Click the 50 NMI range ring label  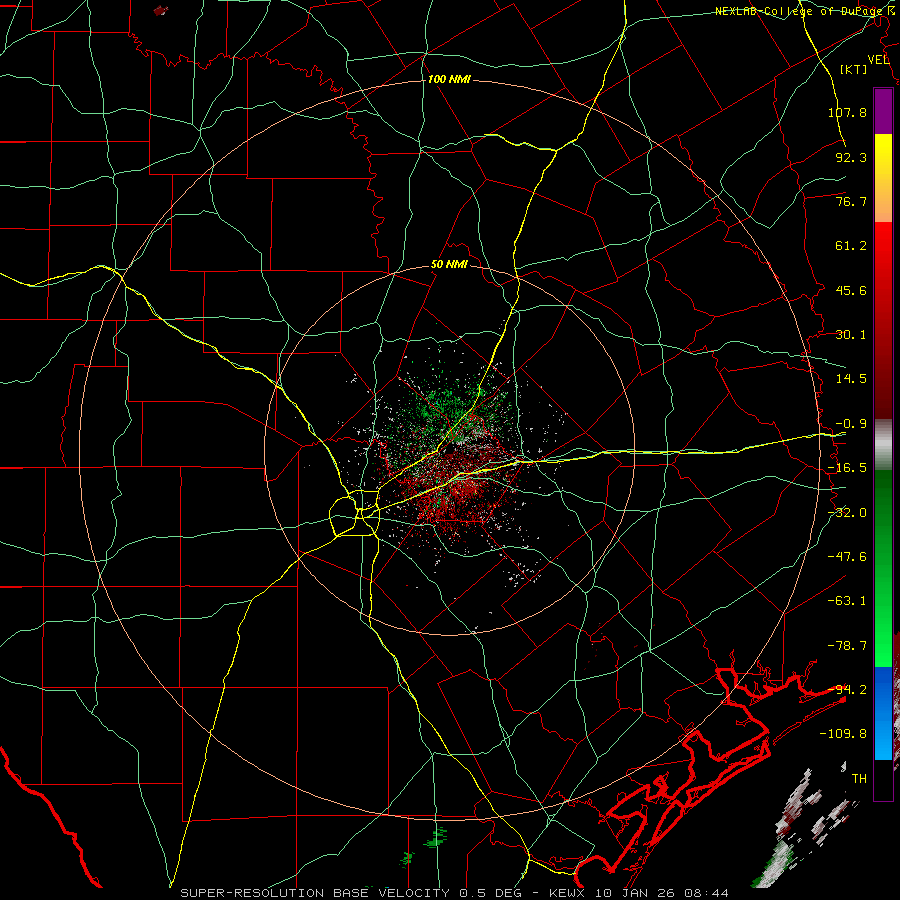coord(449,265)
